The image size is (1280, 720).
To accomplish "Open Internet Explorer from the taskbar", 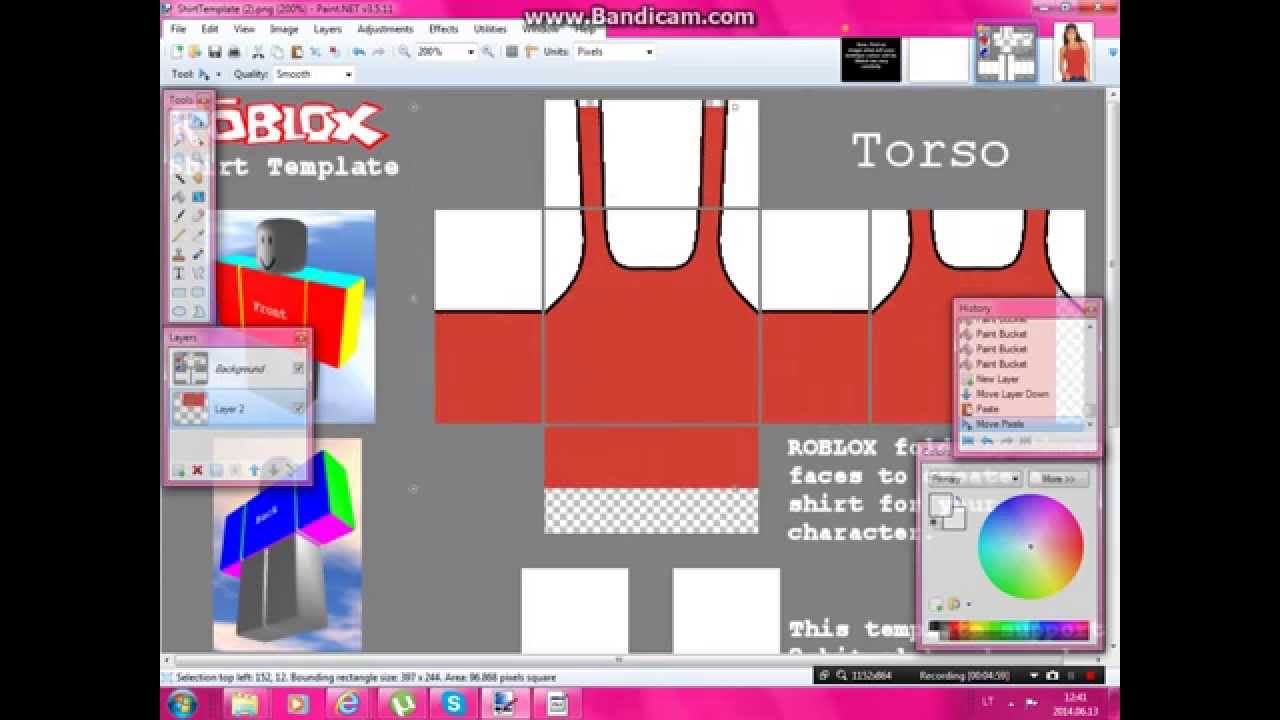I will point(349,705).
